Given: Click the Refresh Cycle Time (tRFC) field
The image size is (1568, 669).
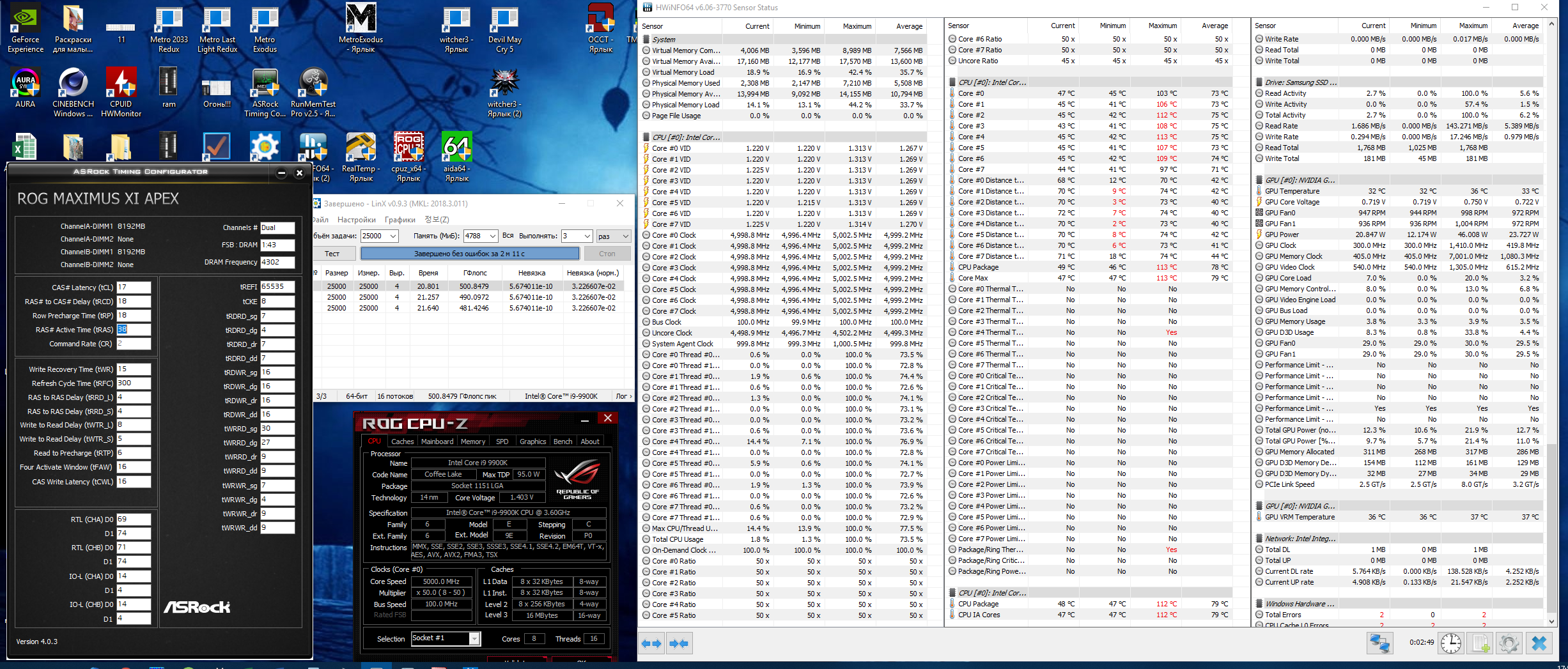Looking at the screenshot, I should (x=134, y=383).
